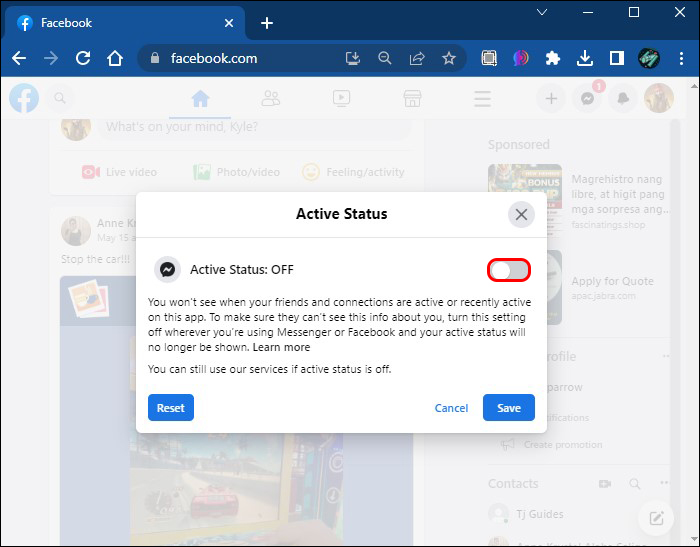Viewport: 700px width, 547px height.
Task: Click the screenshot capture extension icon
Action: coord(489,58)
